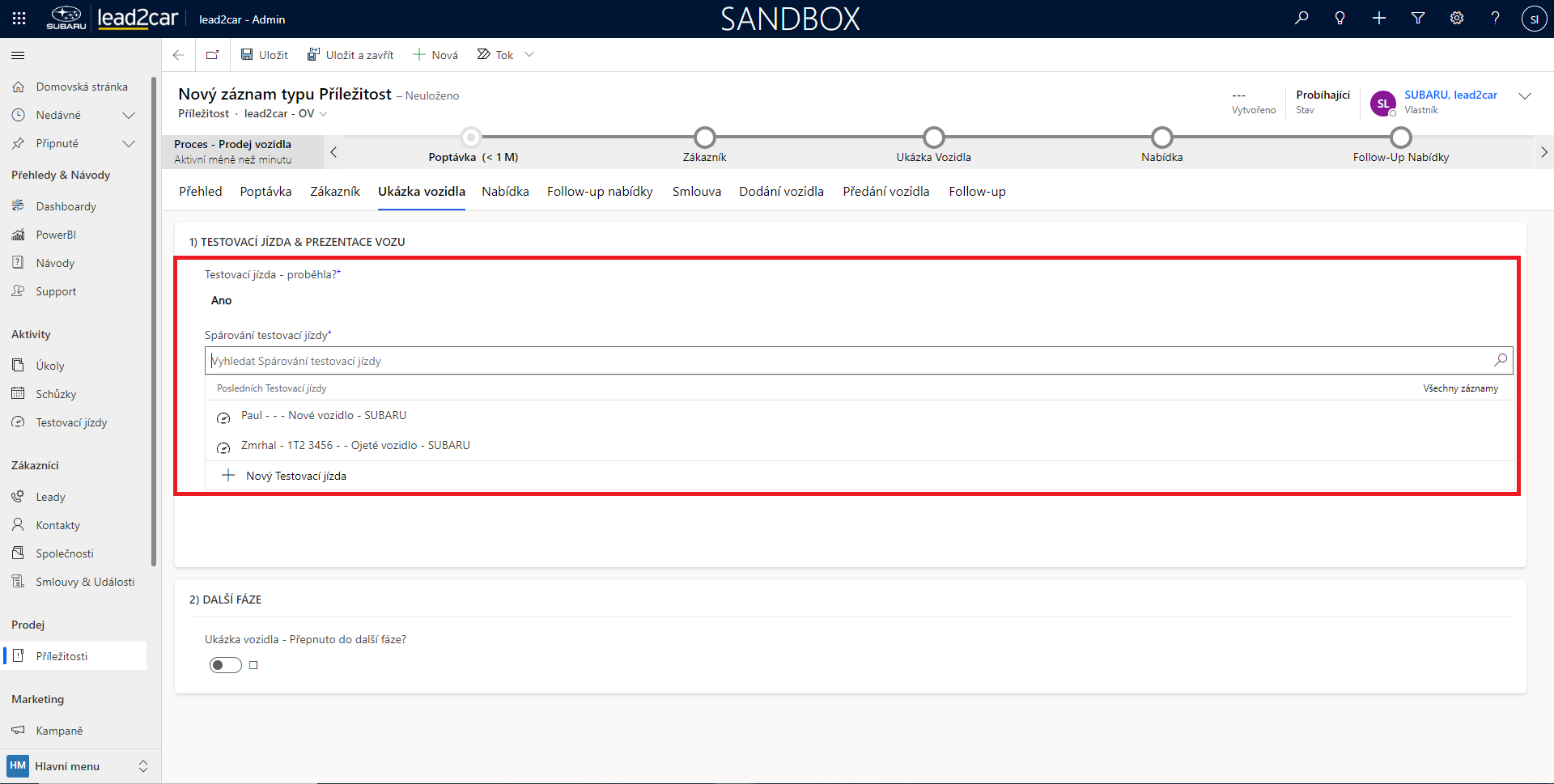This screenshot has height=784, width=1554.
Task: Collapse the hamburger navigation menu
Action: [18, 56]
